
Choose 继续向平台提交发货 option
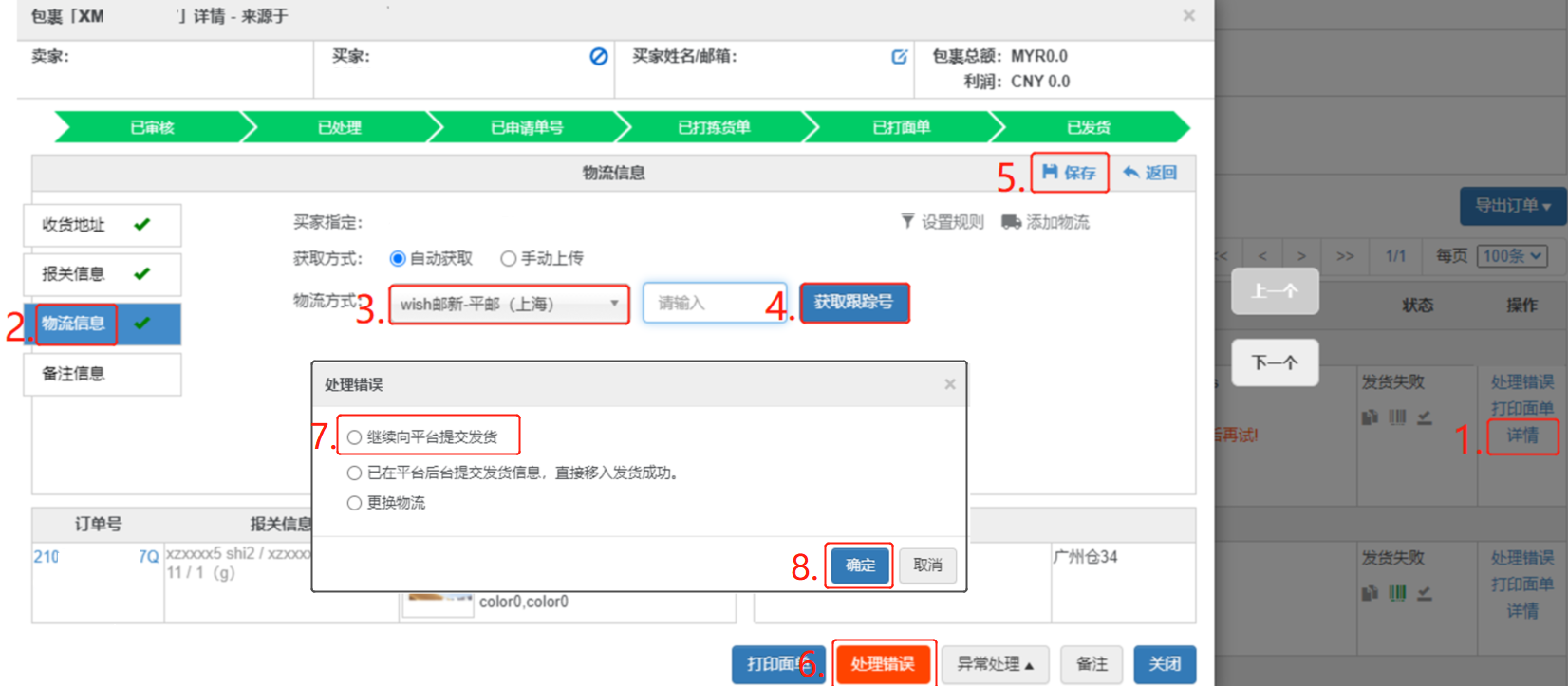point(354,437)
